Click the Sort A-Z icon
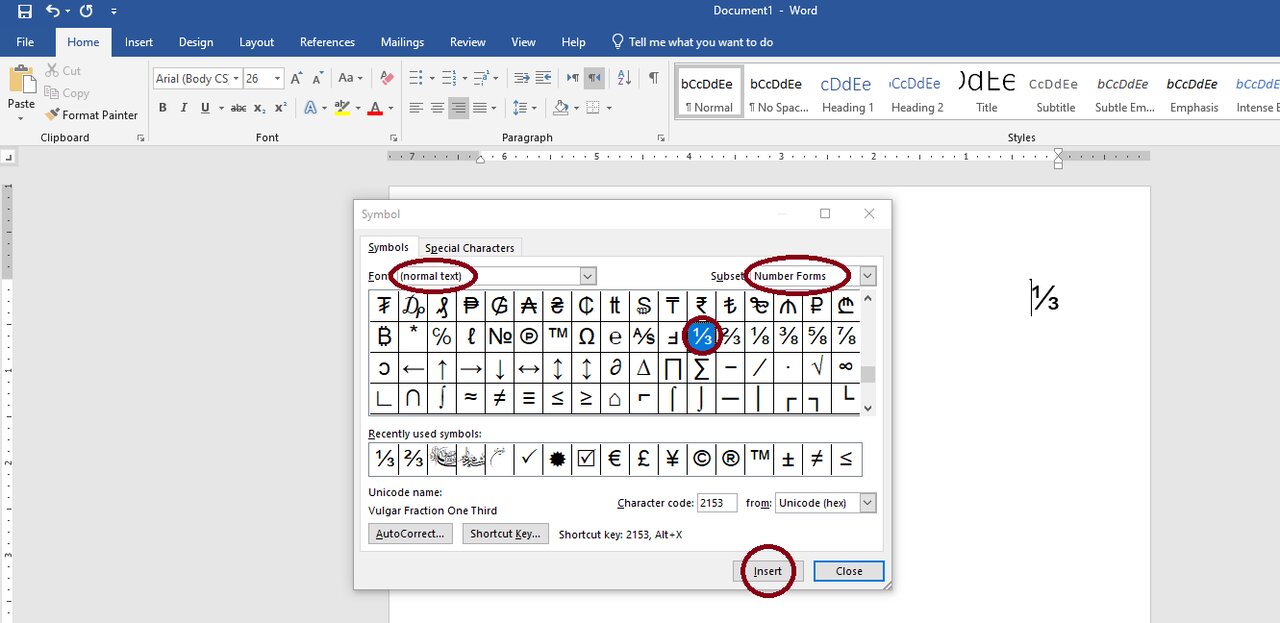 (624, 78)
